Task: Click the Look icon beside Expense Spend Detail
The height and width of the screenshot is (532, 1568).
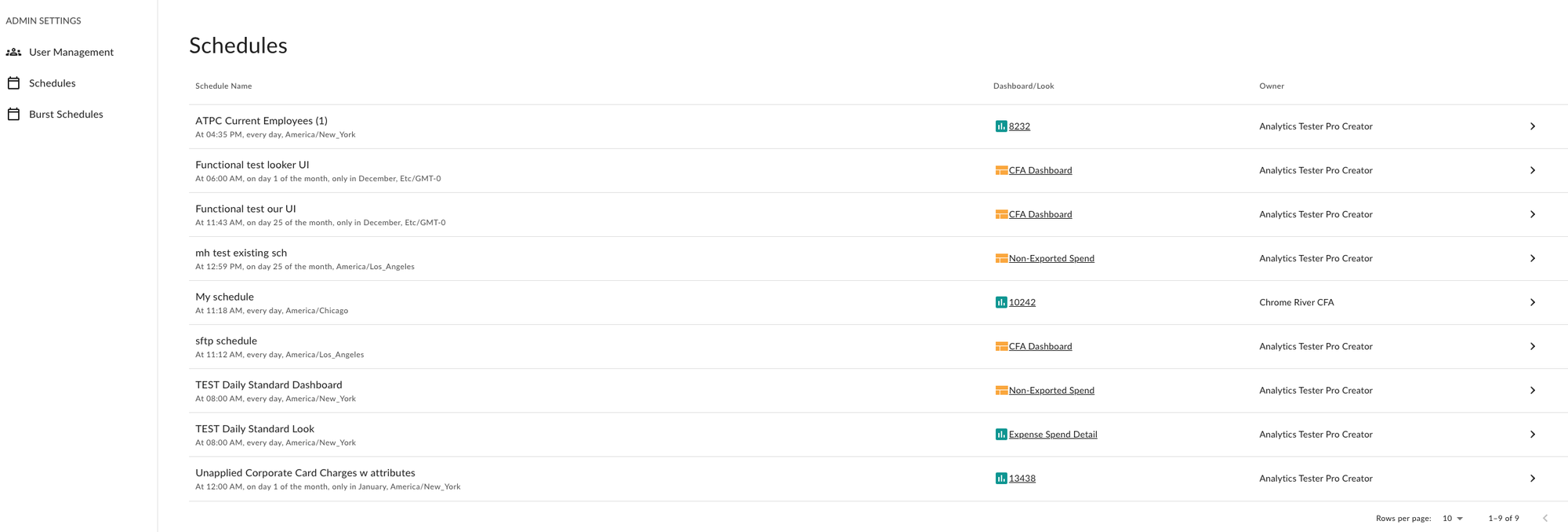Action: 1002,434
